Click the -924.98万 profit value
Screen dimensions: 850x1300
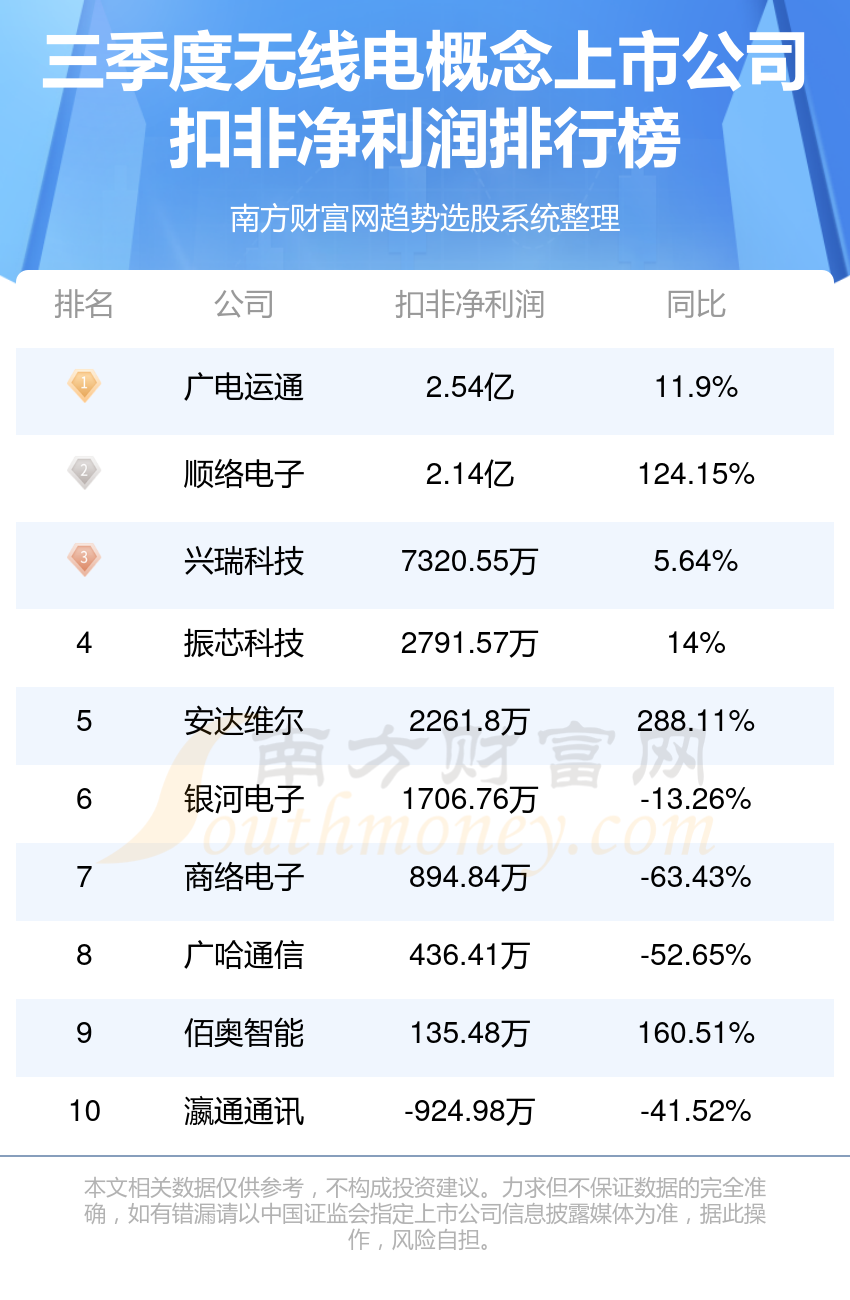point(469,1111)
